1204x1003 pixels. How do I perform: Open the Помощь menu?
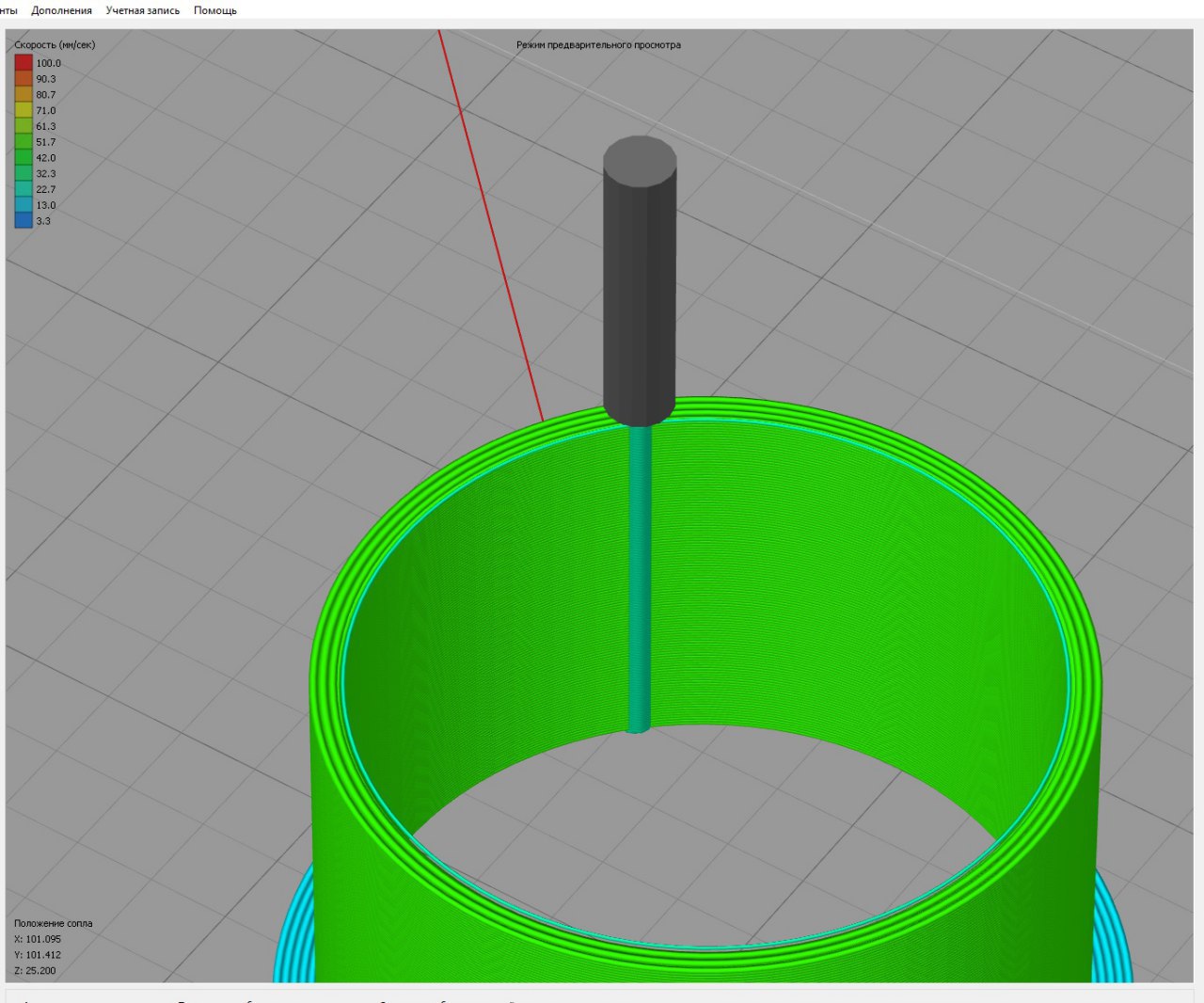[x=215, y=10]
